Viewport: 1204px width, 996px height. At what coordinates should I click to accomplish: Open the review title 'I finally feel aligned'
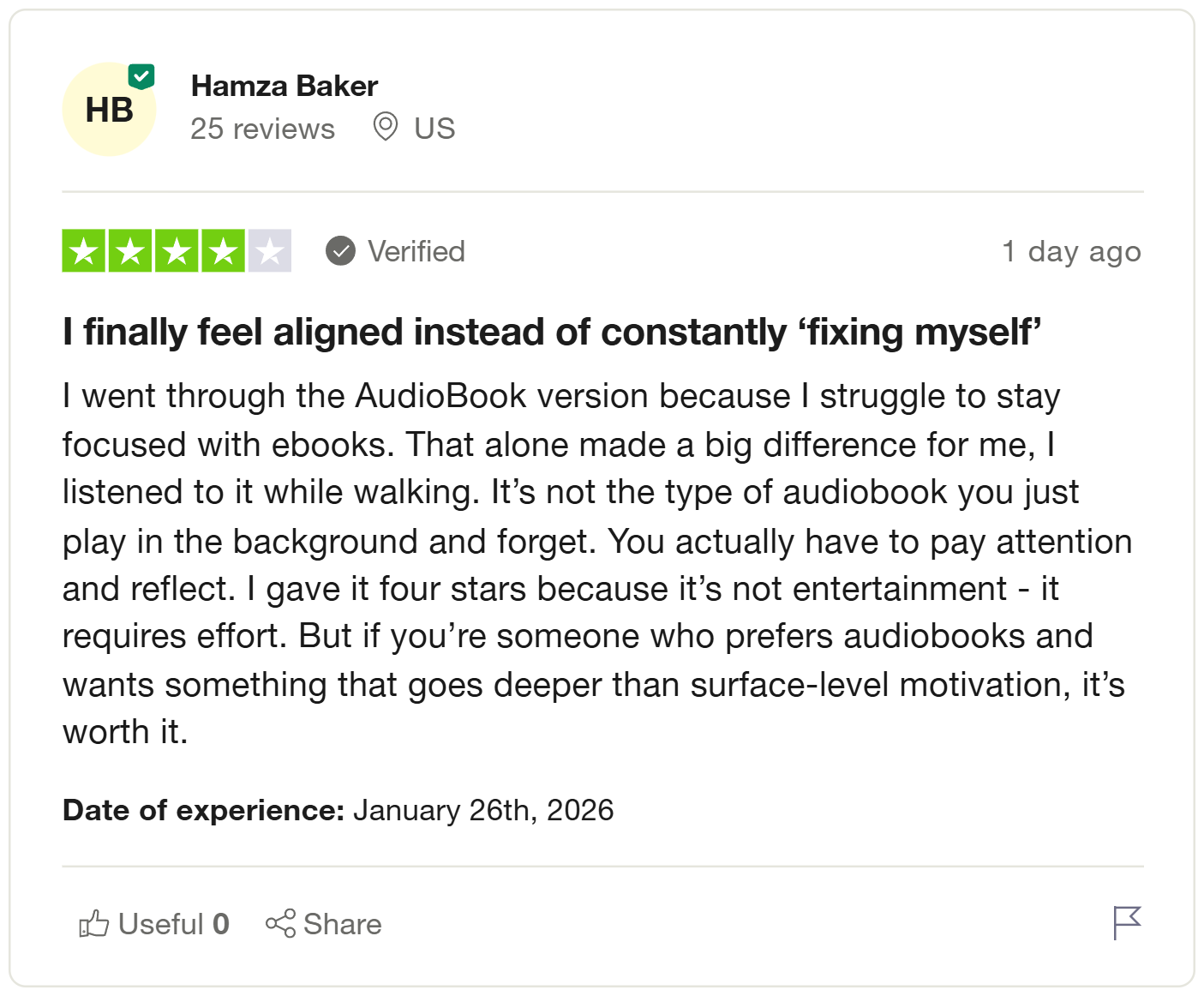pyautogui.click(x=551, y=332)
